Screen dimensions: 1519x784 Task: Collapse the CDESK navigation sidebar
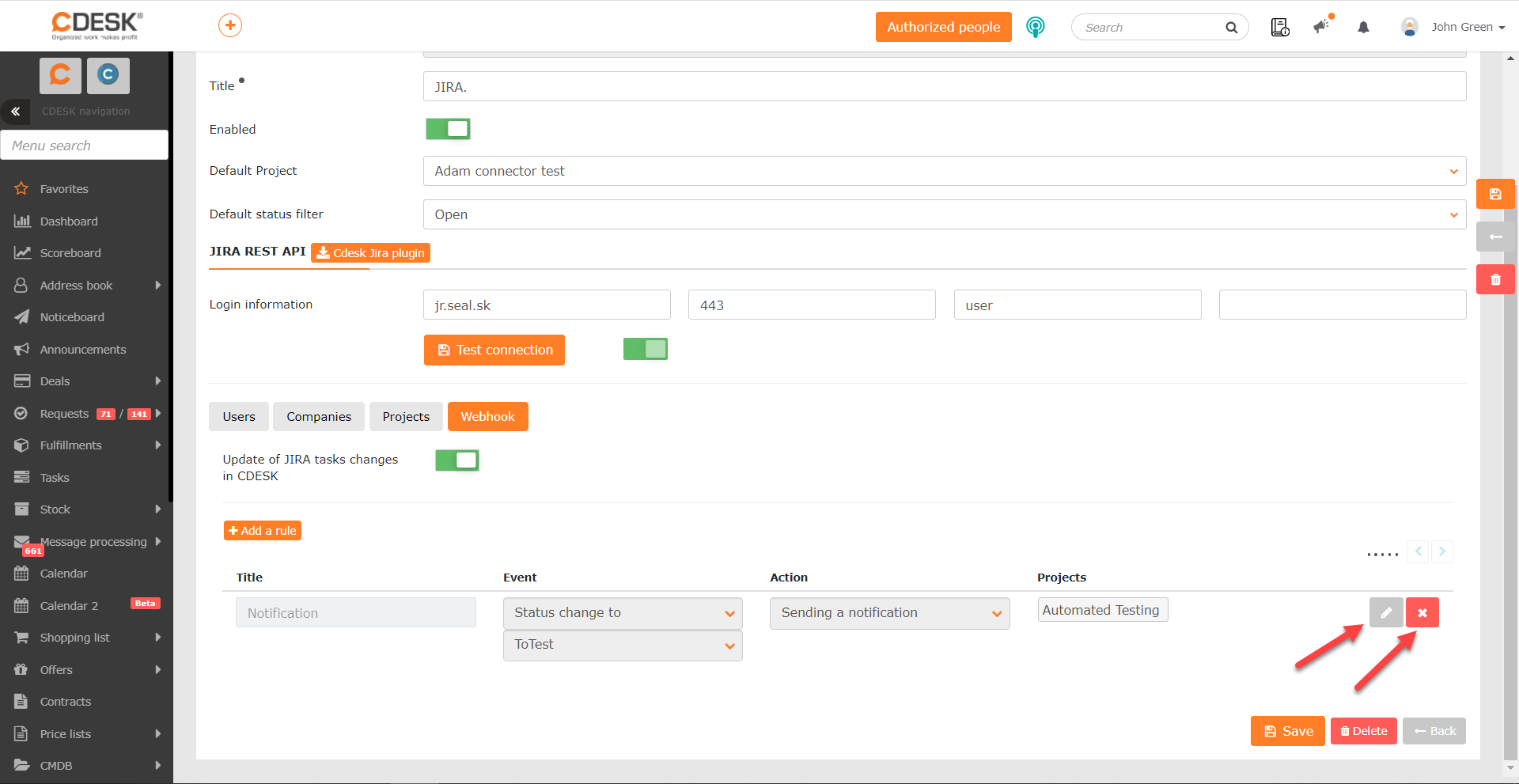15,112
